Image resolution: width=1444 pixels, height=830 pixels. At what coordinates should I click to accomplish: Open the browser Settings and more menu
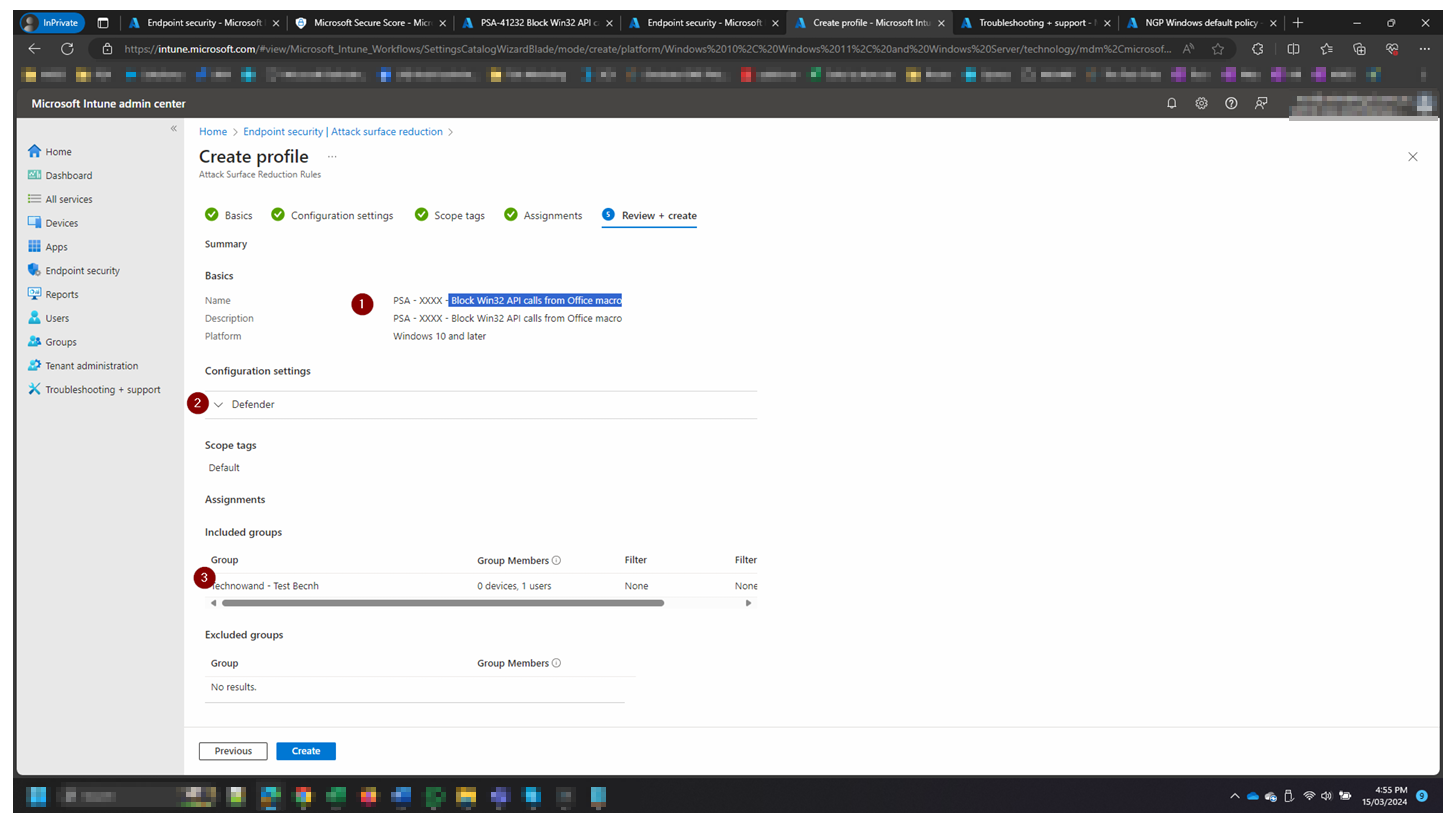pos(1423,48)
